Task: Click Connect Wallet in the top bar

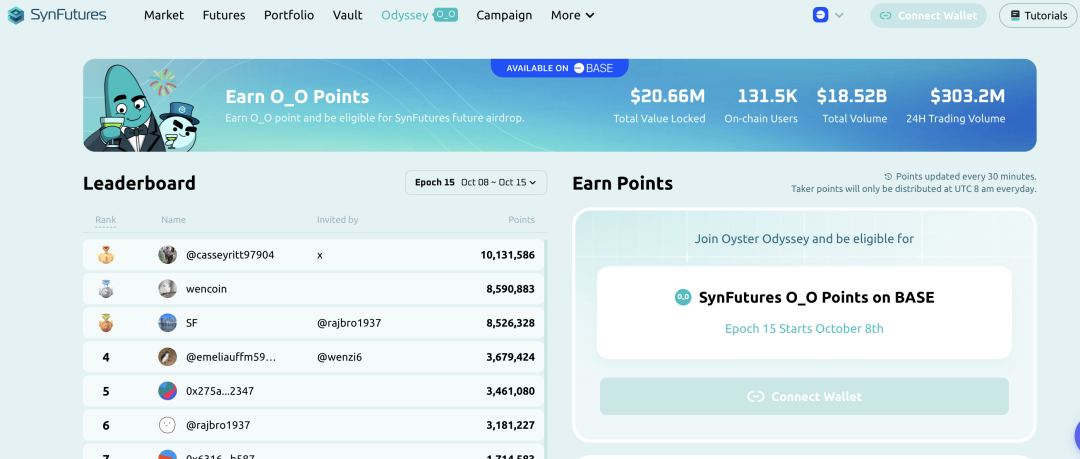Action: [928, 15]
